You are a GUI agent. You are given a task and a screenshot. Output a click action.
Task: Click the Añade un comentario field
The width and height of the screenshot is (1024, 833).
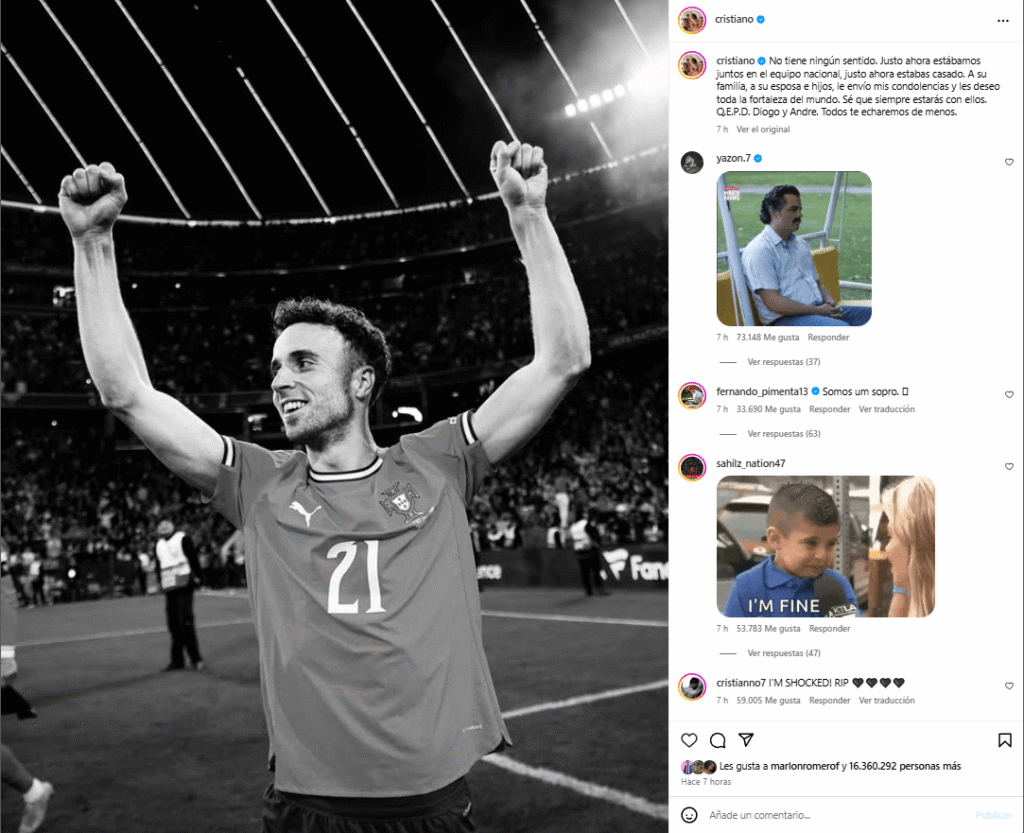[x=836, y=815]
